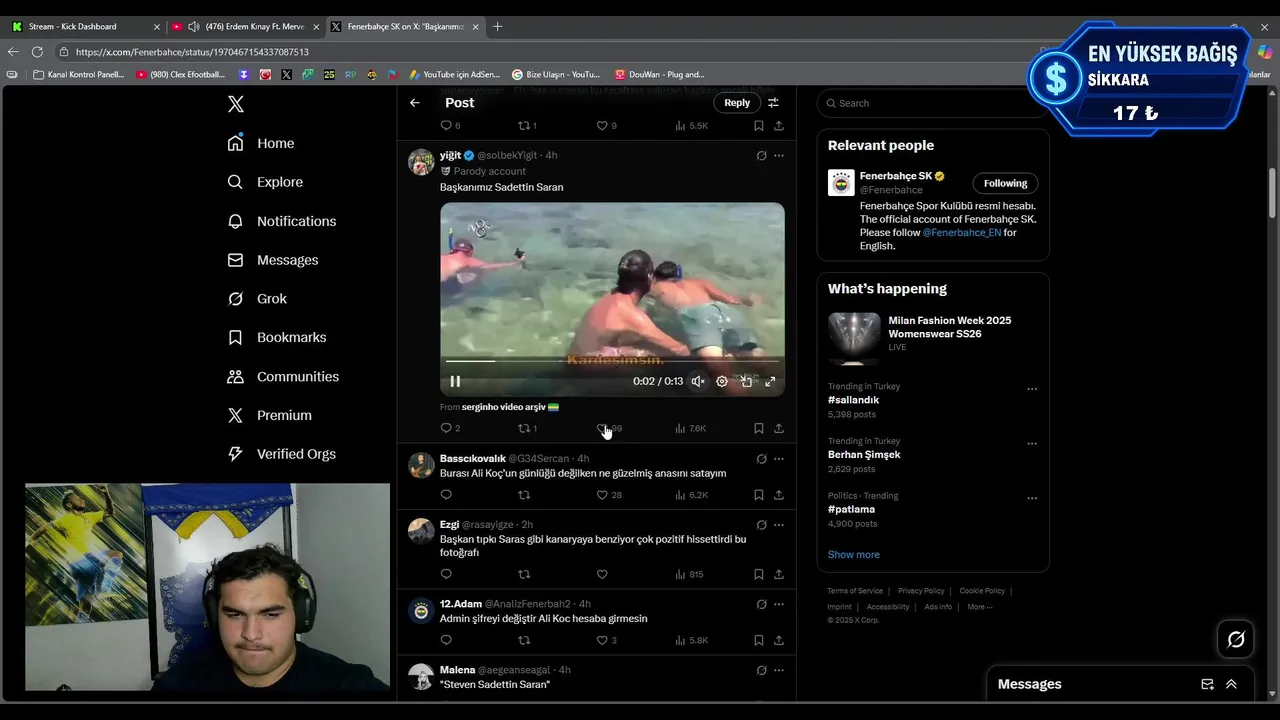This screenshot has width=1280, height=720.
Task: Reply to yiğit's post
Action: (450, 428)
